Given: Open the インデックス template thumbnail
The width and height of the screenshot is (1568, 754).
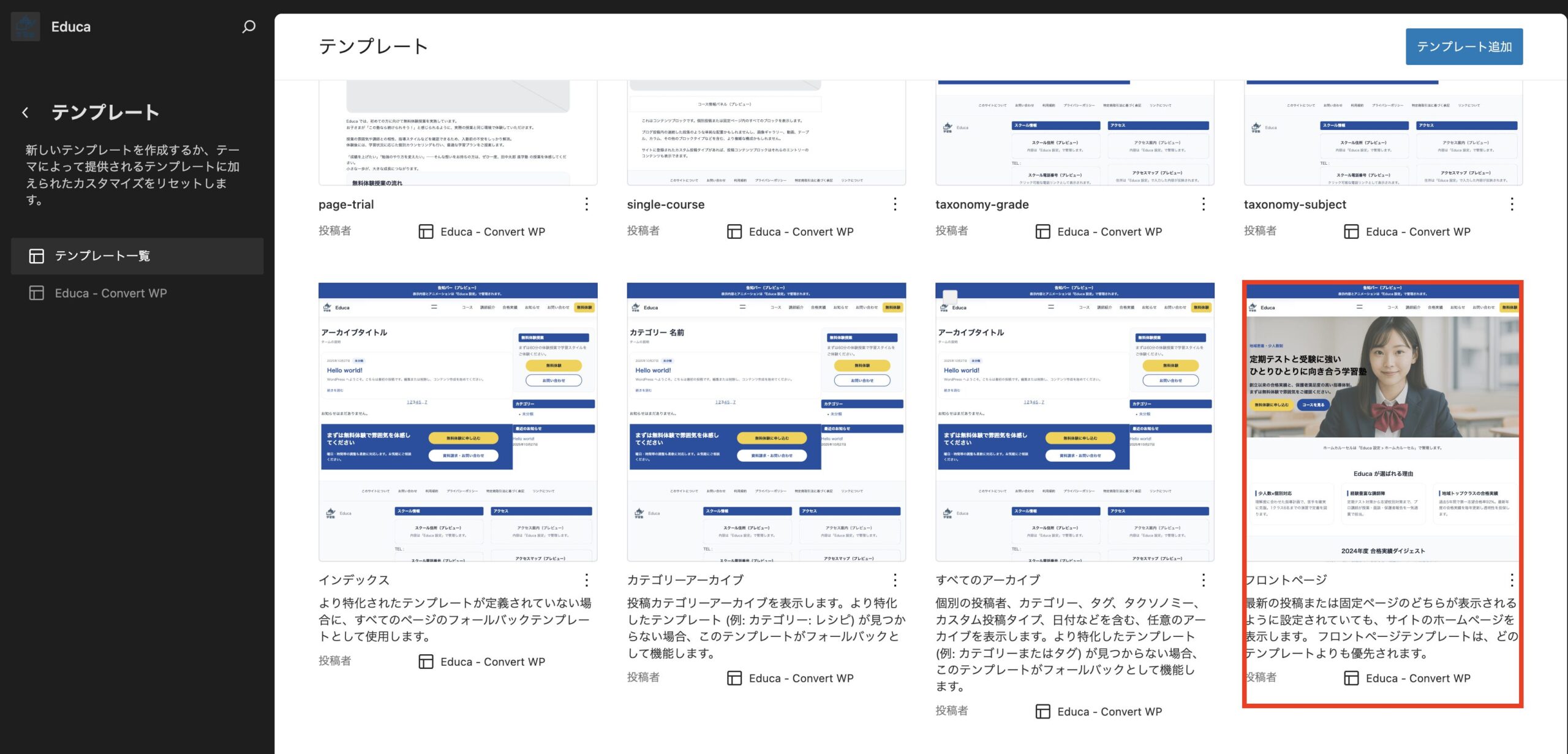Looking at the screenshot, I should (458, 421).
